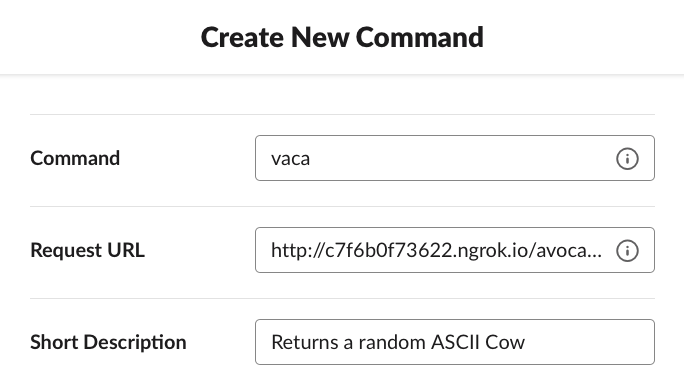Screen dimensions: 684x387
Task: Click the ngrok.io URL text
Action: [436, 251]
